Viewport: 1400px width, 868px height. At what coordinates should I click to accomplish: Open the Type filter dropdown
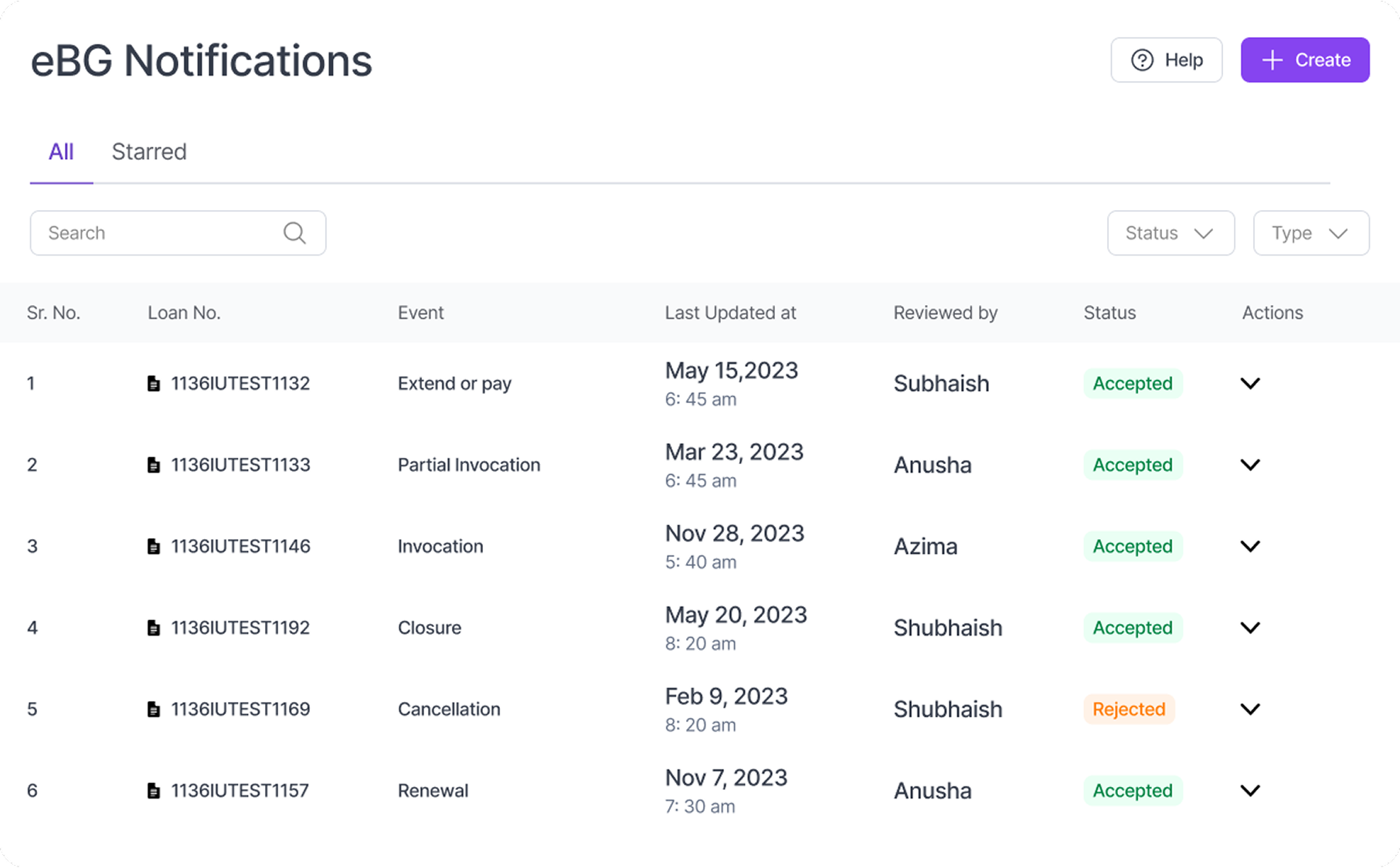tap(1310, 233)
